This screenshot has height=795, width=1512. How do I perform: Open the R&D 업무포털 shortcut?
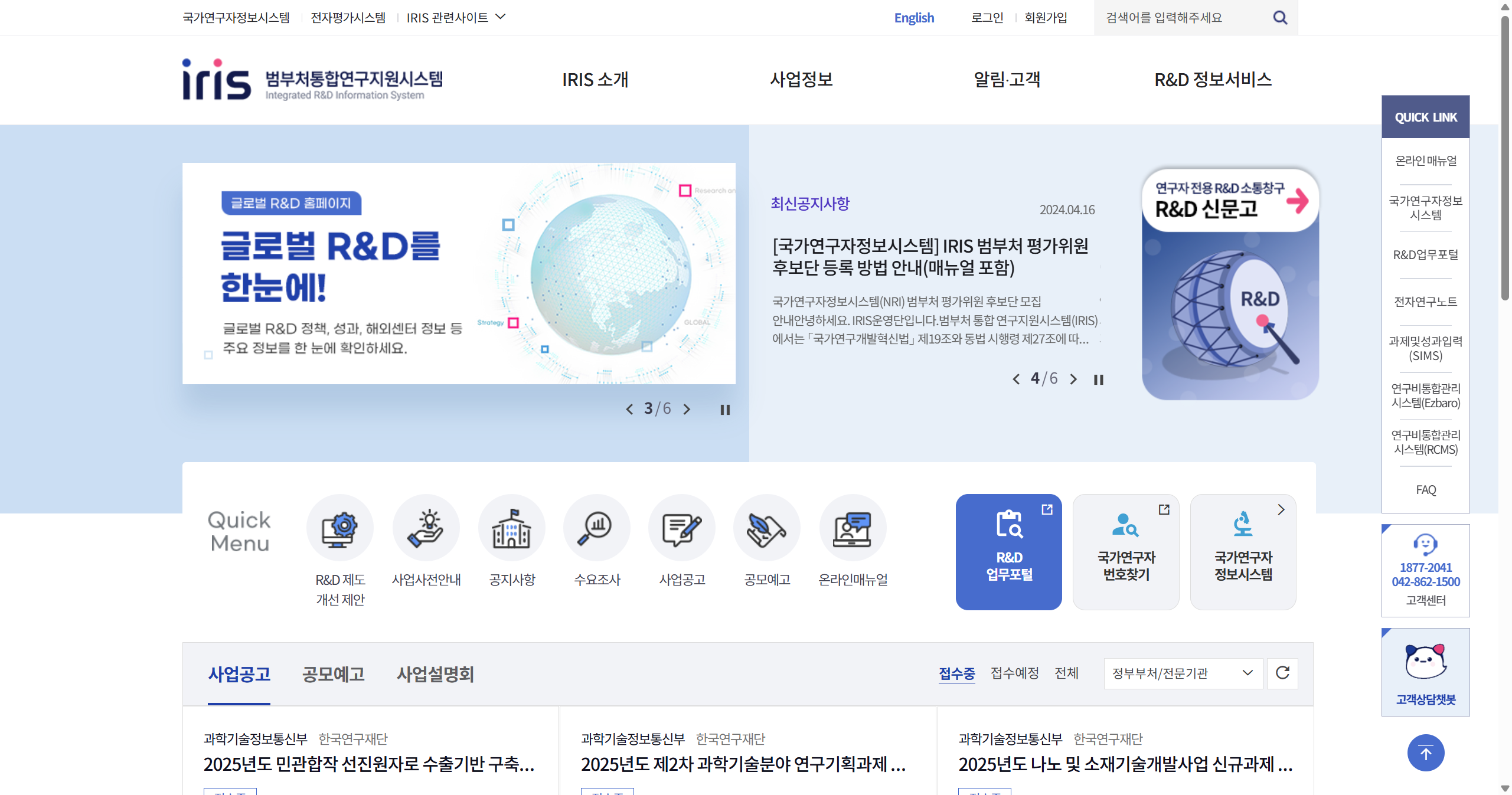click(x=1008, y=552)
